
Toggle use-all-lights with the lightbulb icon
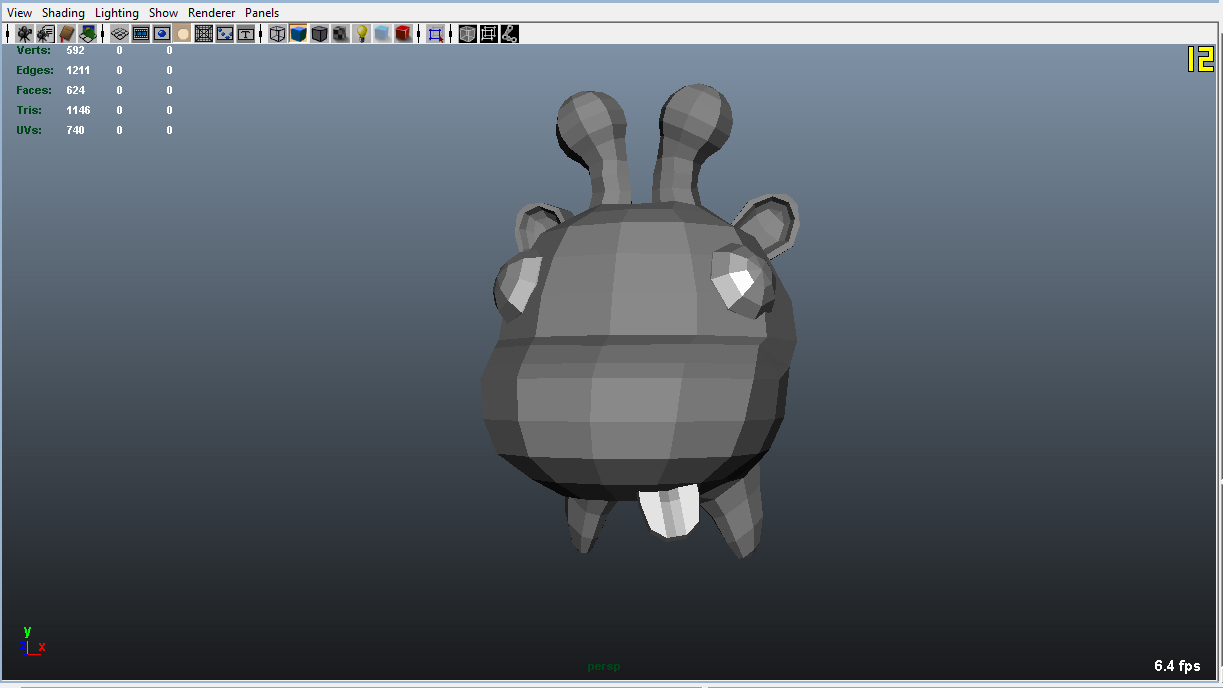point(361,33)
